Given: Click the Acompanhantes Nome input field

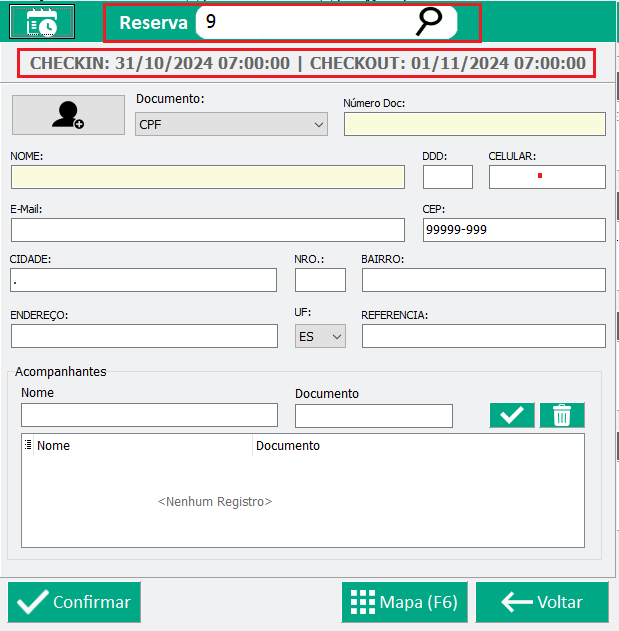Looking at the screenshot, I should click(149, 415).
